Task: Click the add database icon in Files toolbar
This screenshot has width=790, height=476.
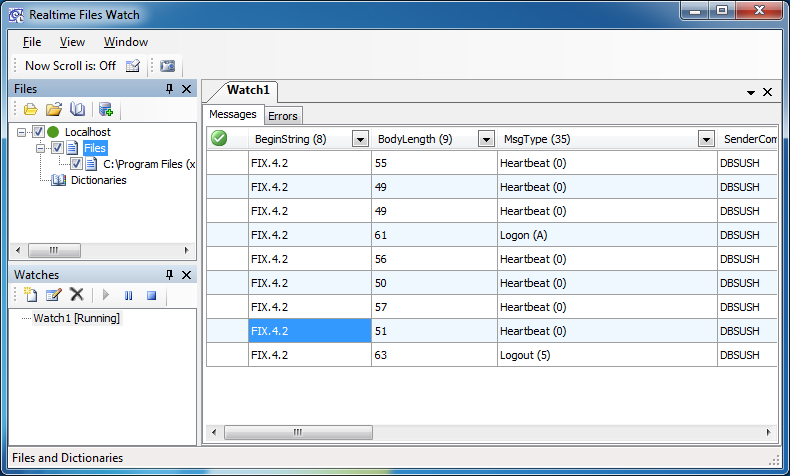Action: coord(105,109)
